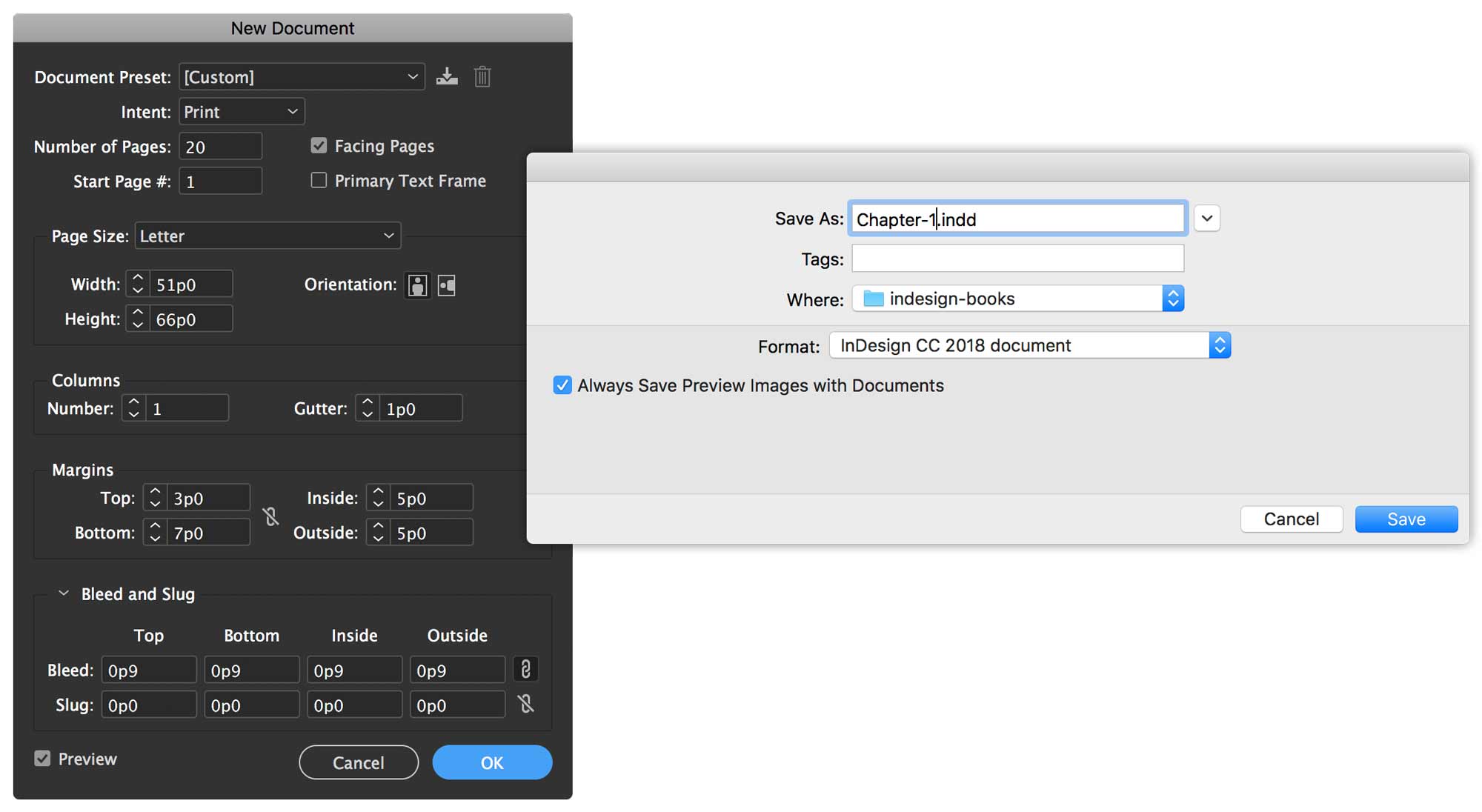
Task: Click the Height value field
Action: (x=191, y=319)
